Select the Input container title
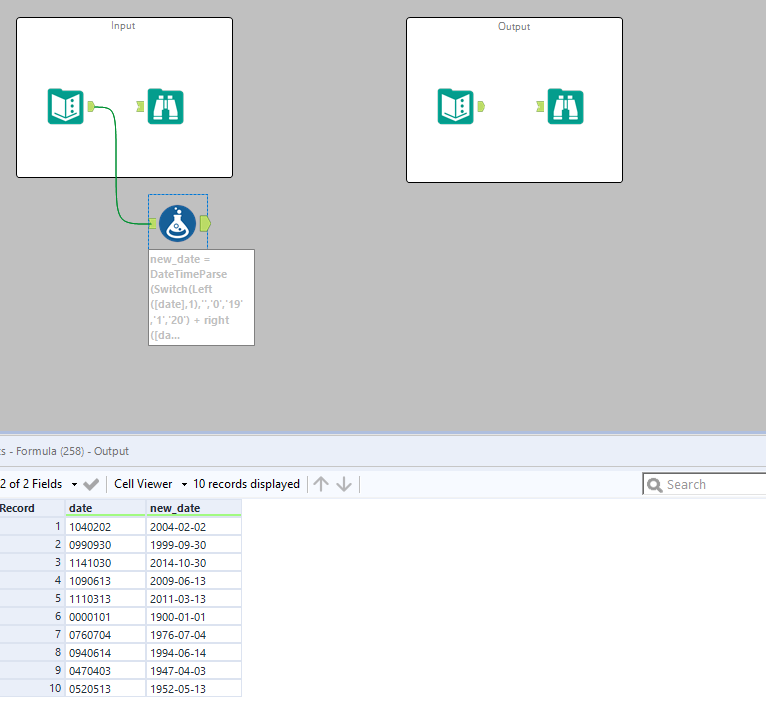Viewport: 766px width, 728px height. pyautogui.click(x=123, y=25)
